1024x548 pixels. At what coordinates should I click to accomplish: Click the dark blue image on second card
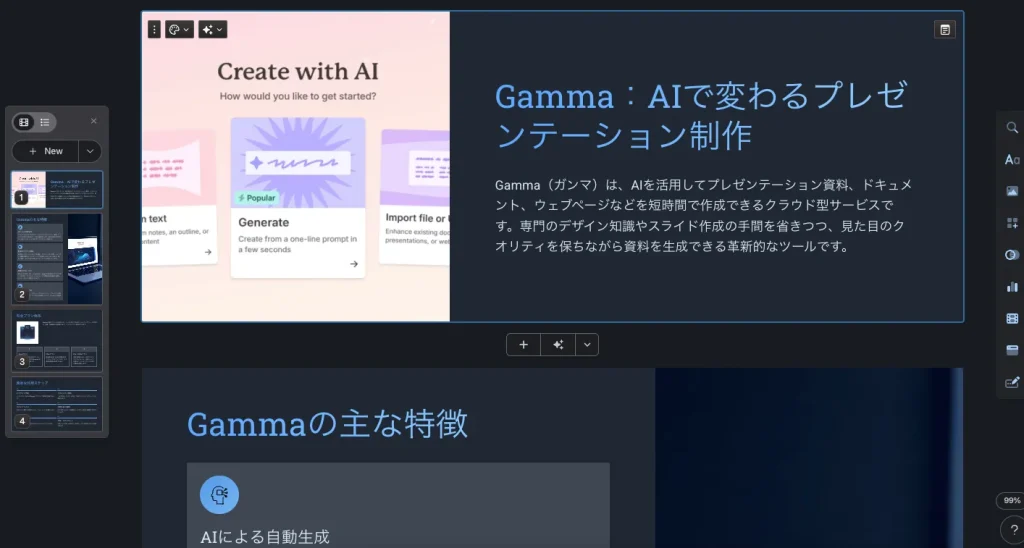[x=809, y=458]
